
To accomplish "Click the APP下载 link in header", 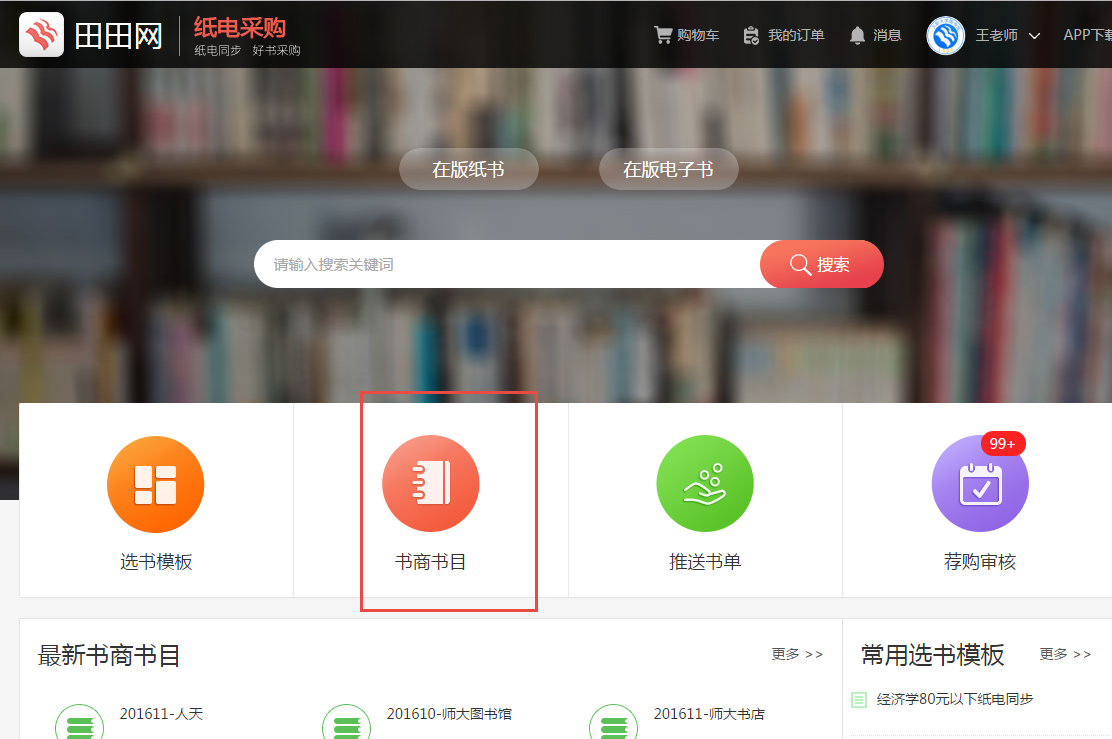I will click(x=1087, y=35).
